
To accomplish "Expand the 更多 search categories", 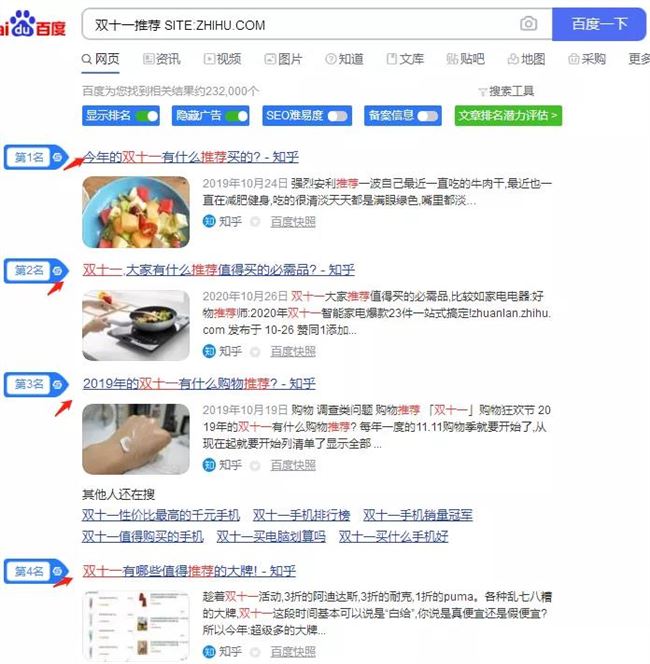I will click(x=639, y=59).
